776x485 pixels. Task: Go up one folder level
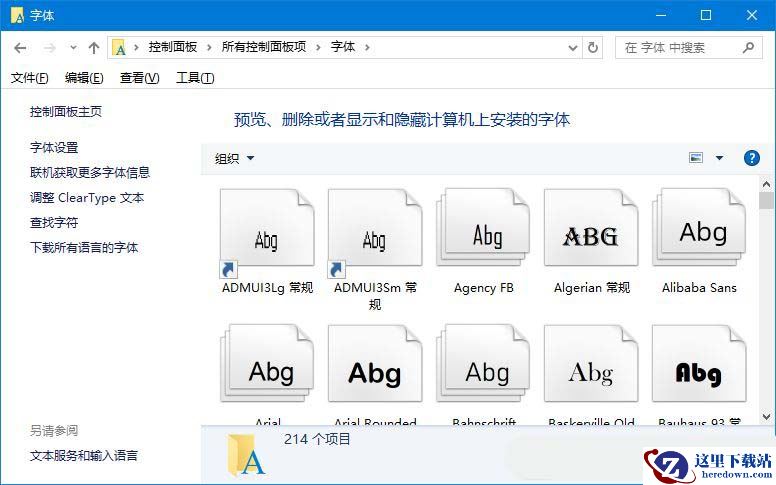pos(94,48)
